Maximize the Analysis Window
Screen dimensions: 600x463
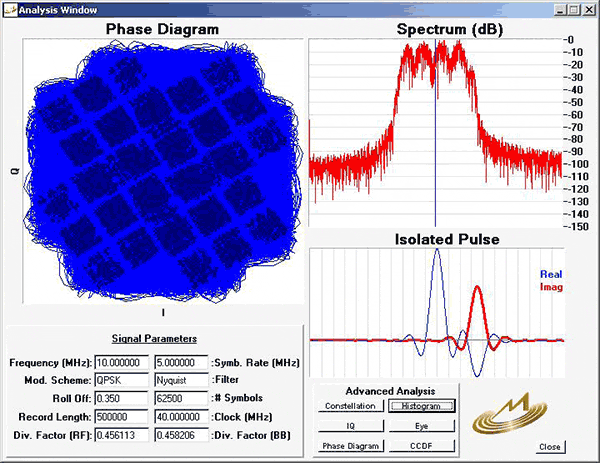click(574, 9)
